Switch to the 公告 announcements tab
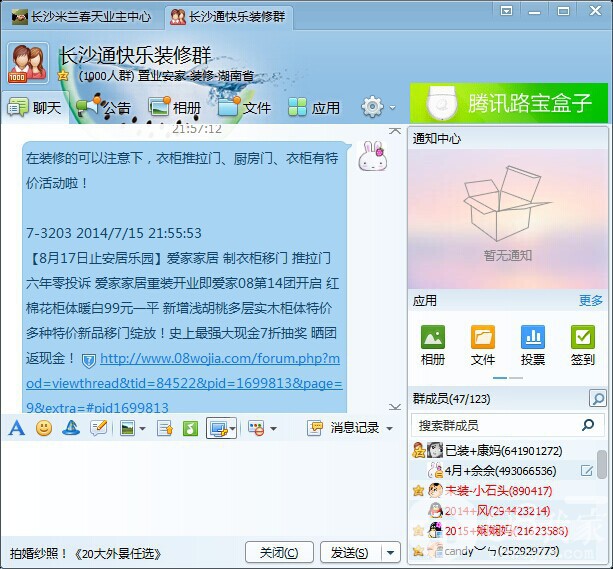 coord(104,107)
